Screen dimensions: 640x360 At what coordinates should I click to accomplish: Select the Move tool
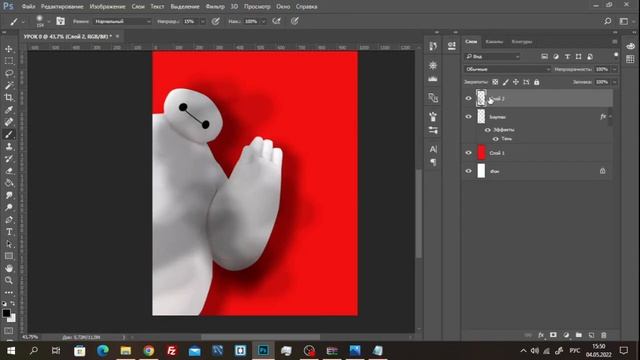[9, 49]
